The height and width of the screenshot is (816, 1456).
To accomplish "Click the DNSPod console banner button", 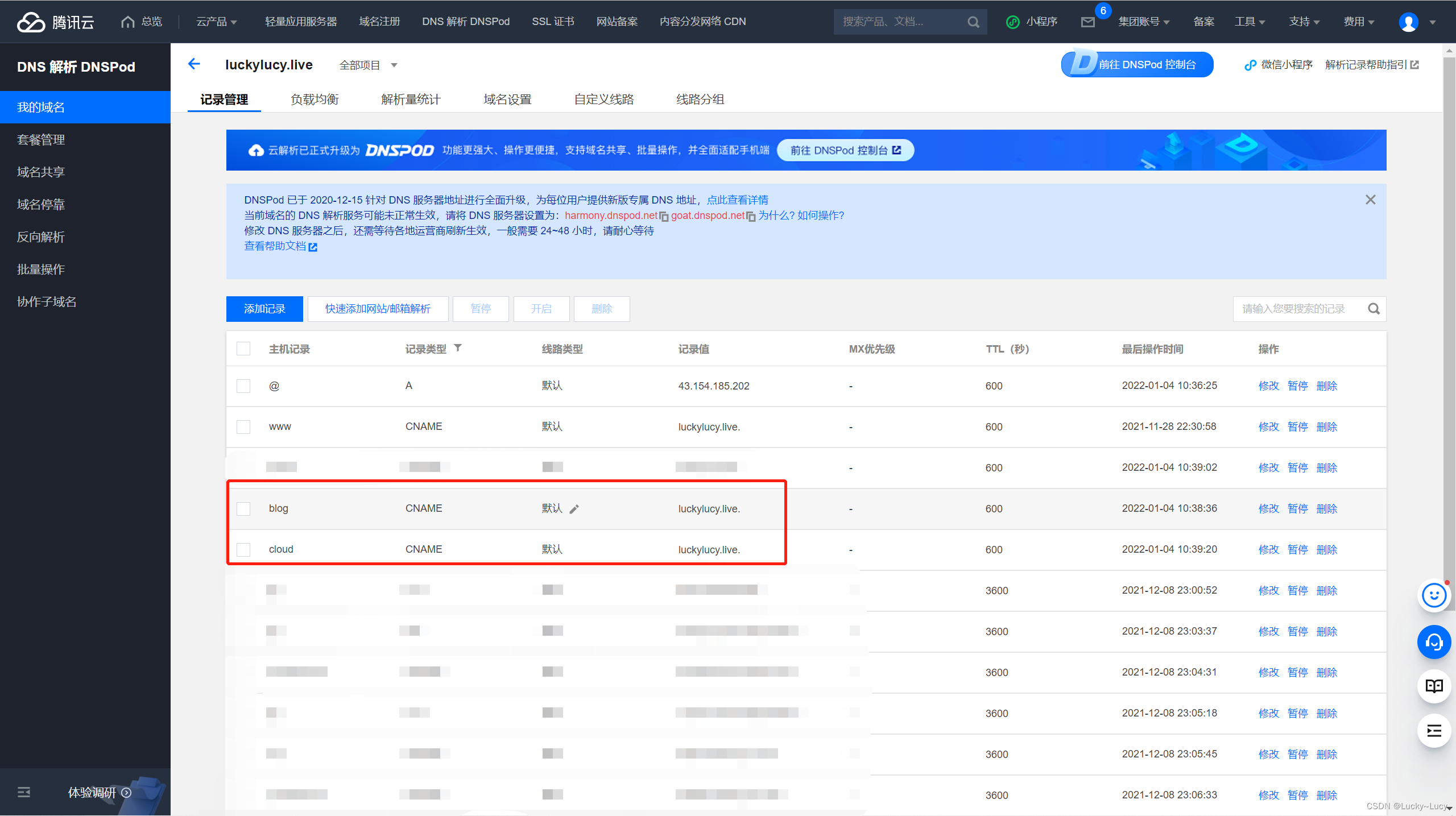I will tap(845, 150).
